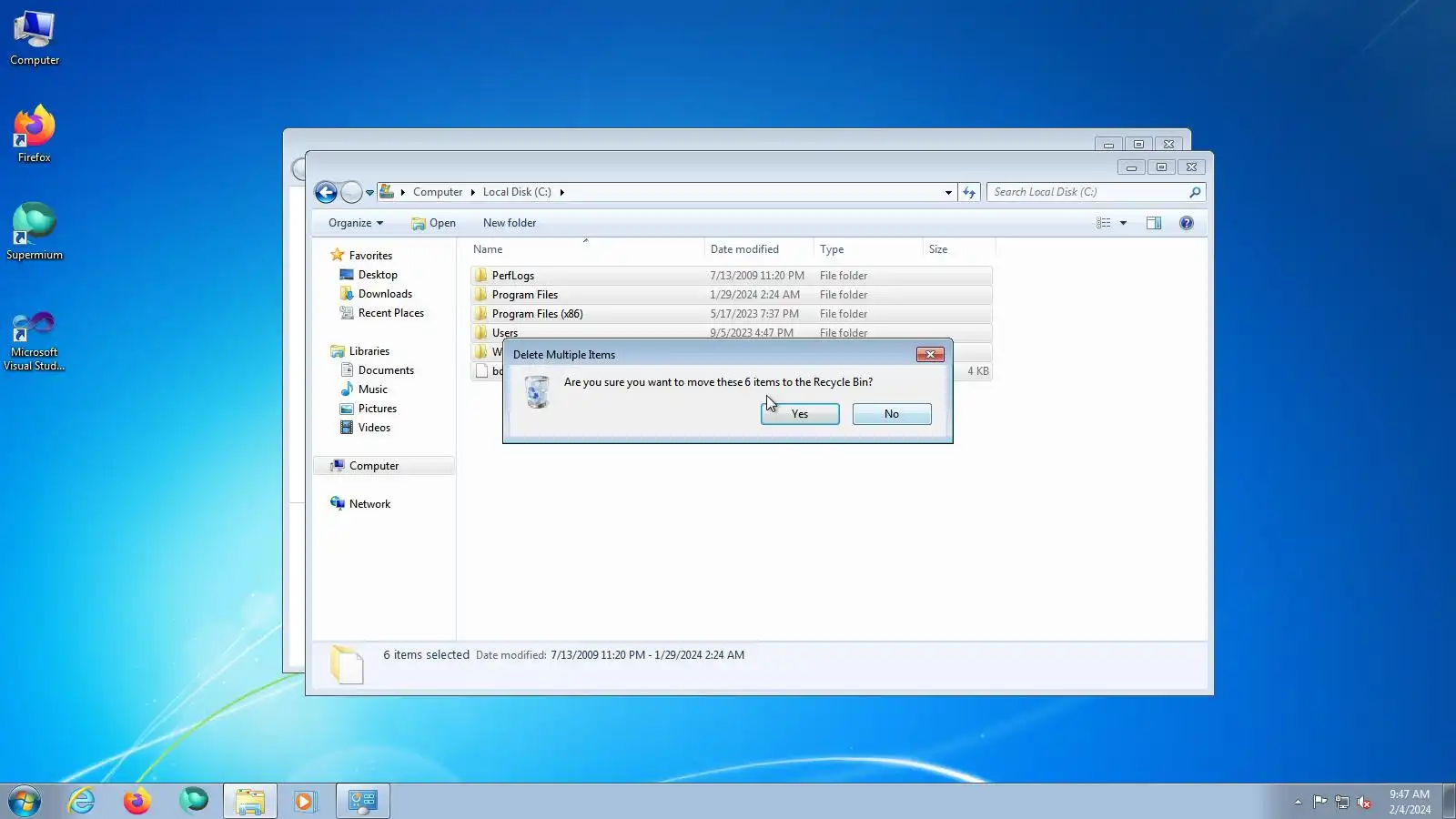Image resolution: width=1456 pixels, height=819 pixels.
Task: Sort by the Date modified column
Action: pyautogui.click(x=758, y=249)
